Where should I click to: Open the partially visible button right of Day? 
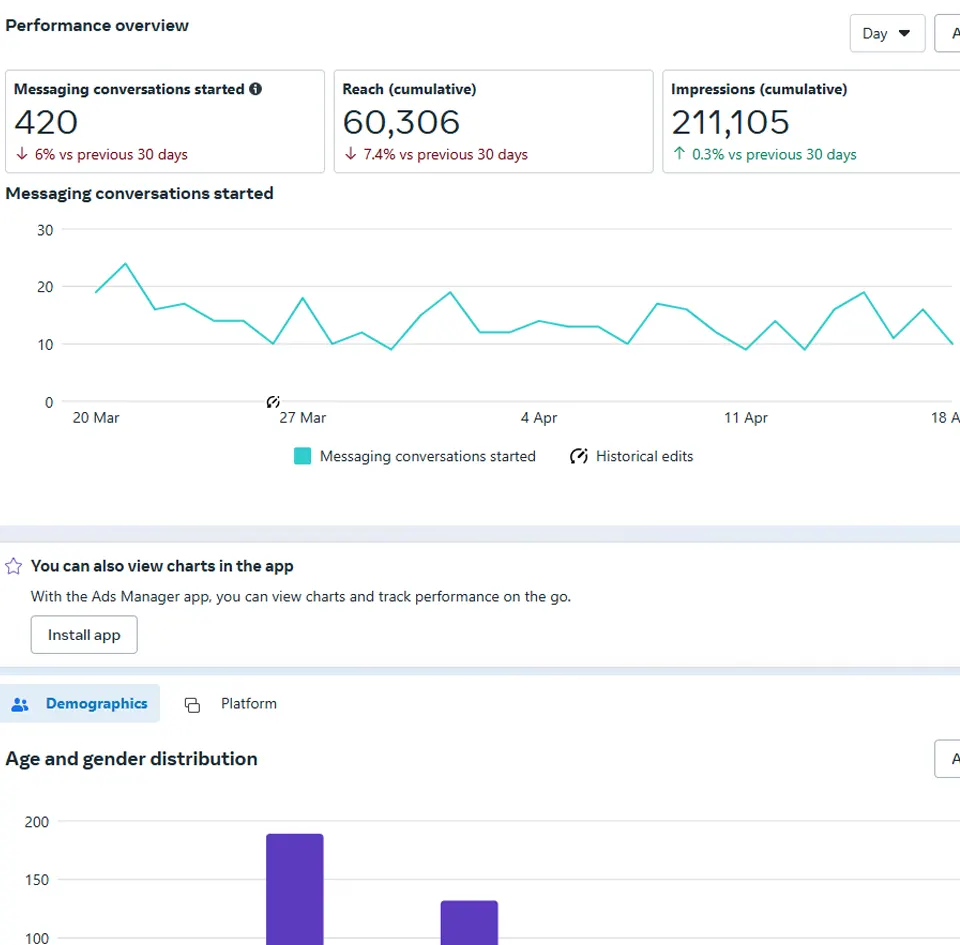947,33
